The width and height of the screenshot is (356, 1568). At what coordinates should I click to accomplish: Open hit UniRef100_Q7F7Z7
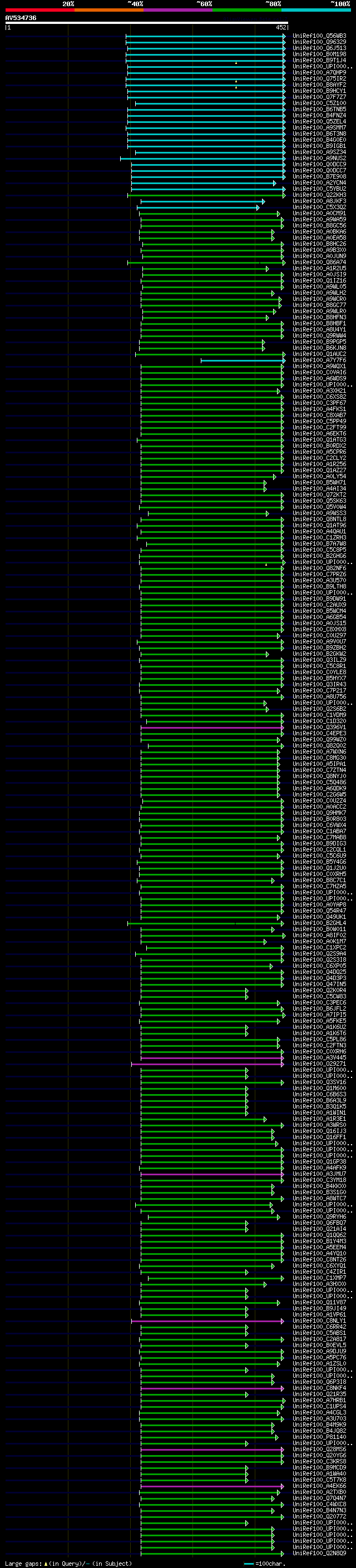(319, 97)
